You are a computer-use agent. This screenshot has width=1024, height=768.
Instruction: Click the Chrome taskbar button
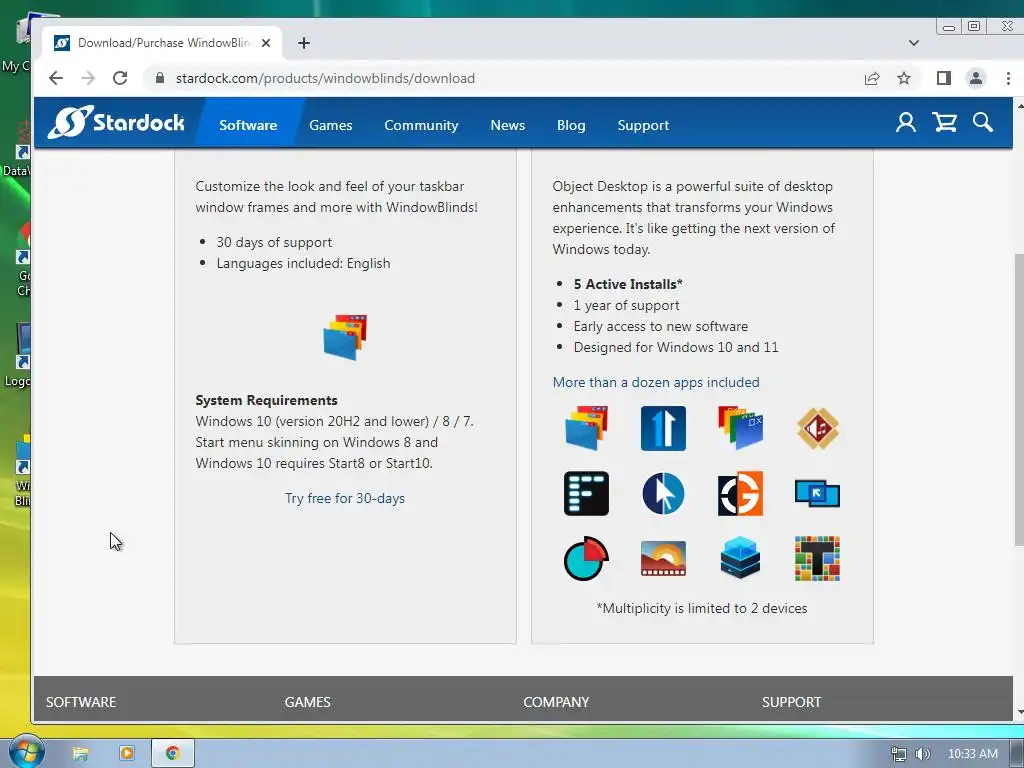(x=173, y=753)
